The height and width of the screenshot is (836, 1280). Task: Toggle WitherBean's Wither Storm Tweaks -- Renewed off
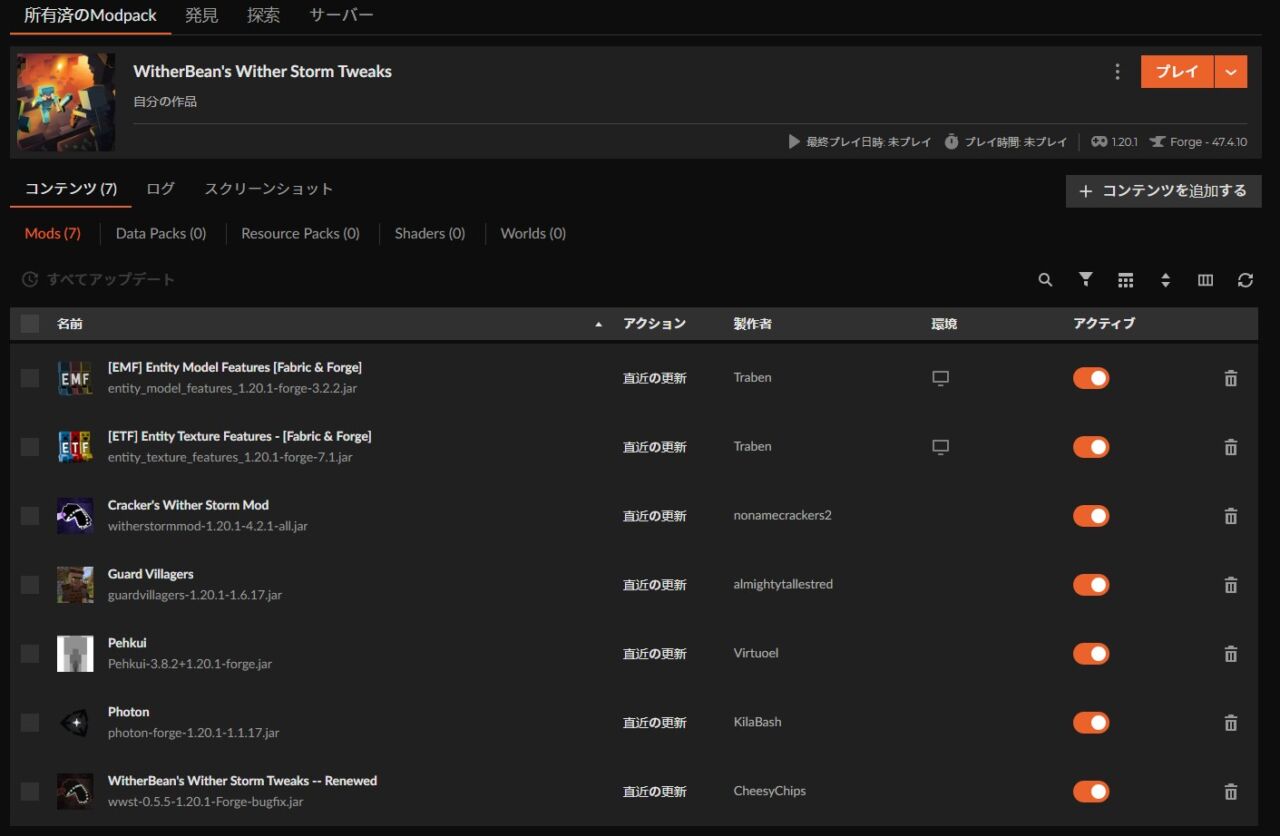pos(1091,792)
